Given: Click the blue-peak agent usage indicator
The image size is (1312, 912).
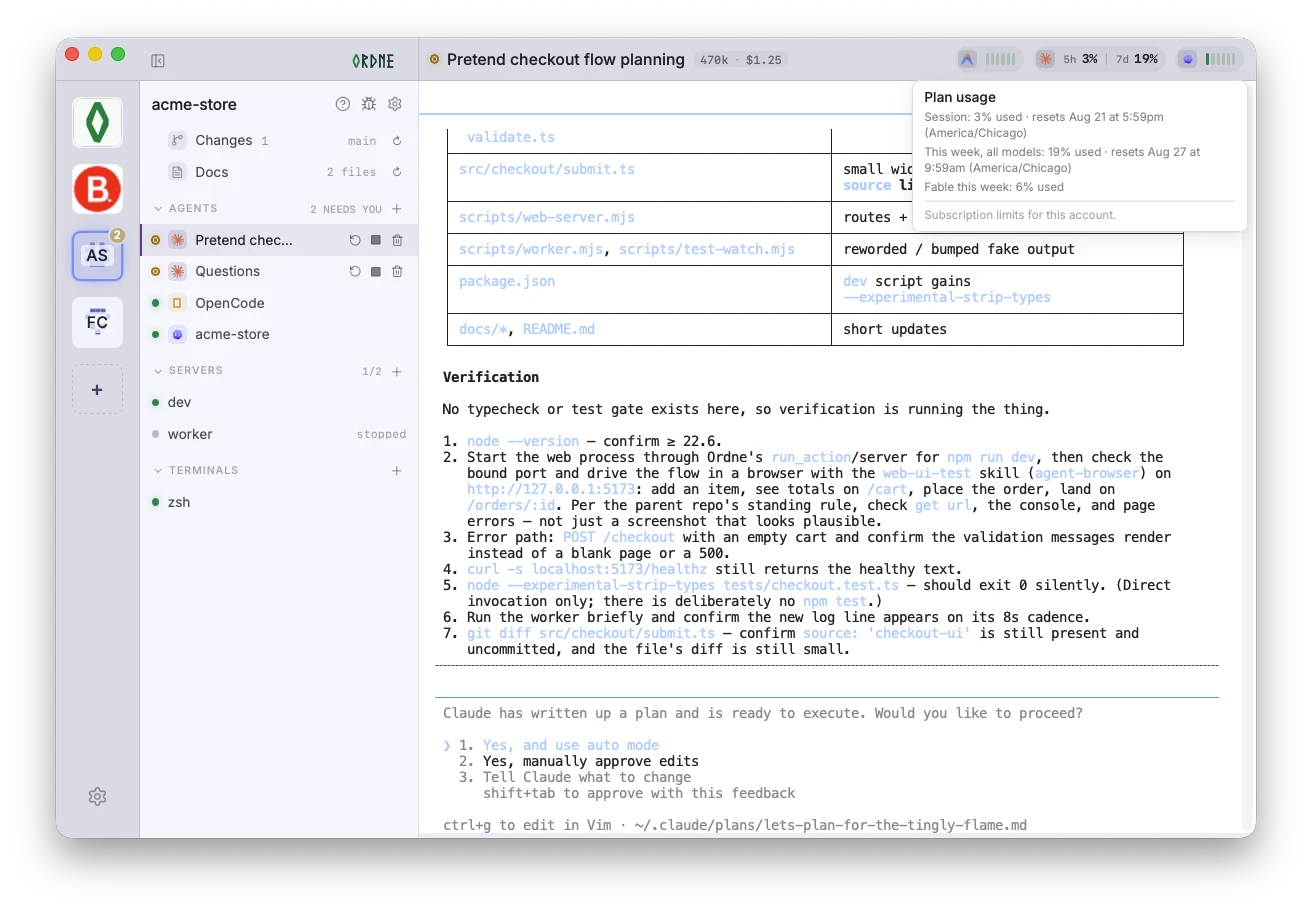Looking at the screenshot, I should 989,59.
